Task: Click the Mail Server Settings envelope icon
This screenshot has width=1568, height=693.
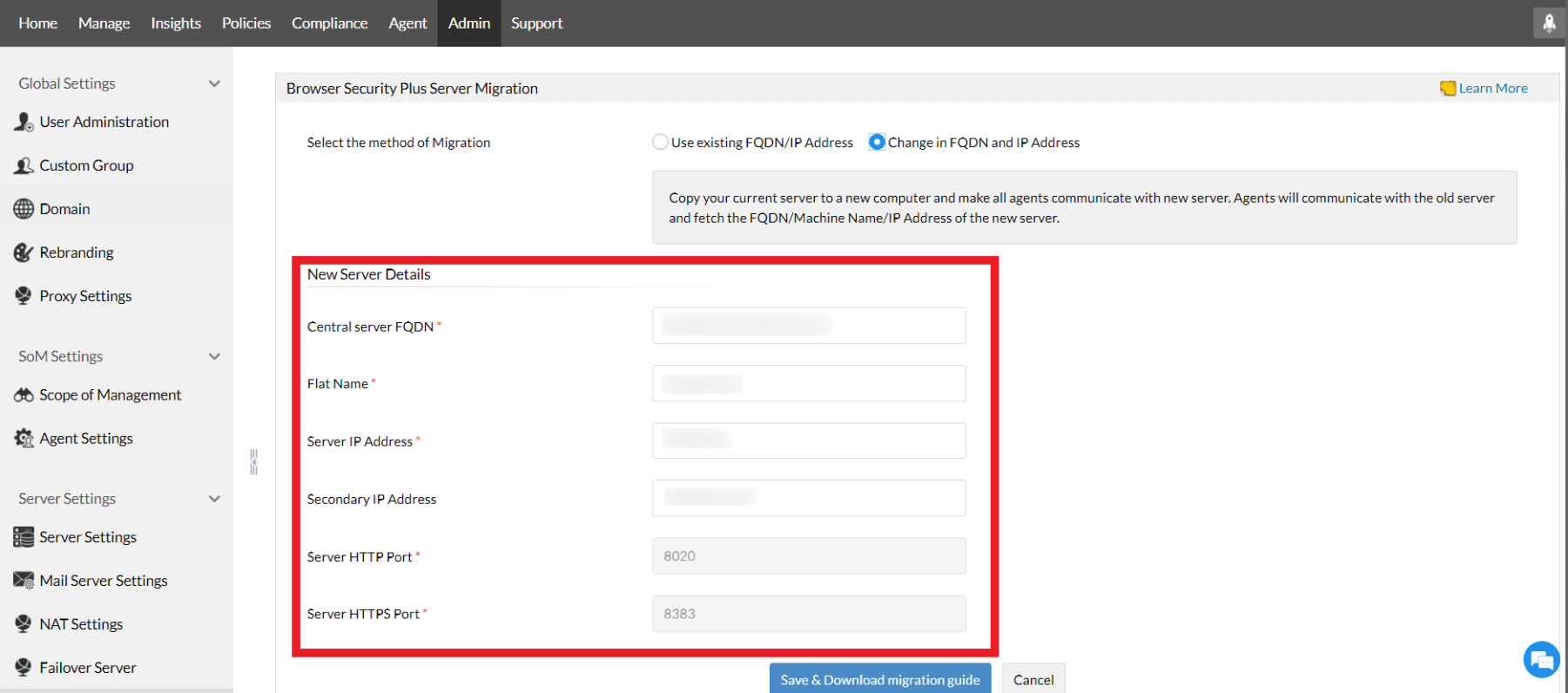Action: tap(24, 581)
